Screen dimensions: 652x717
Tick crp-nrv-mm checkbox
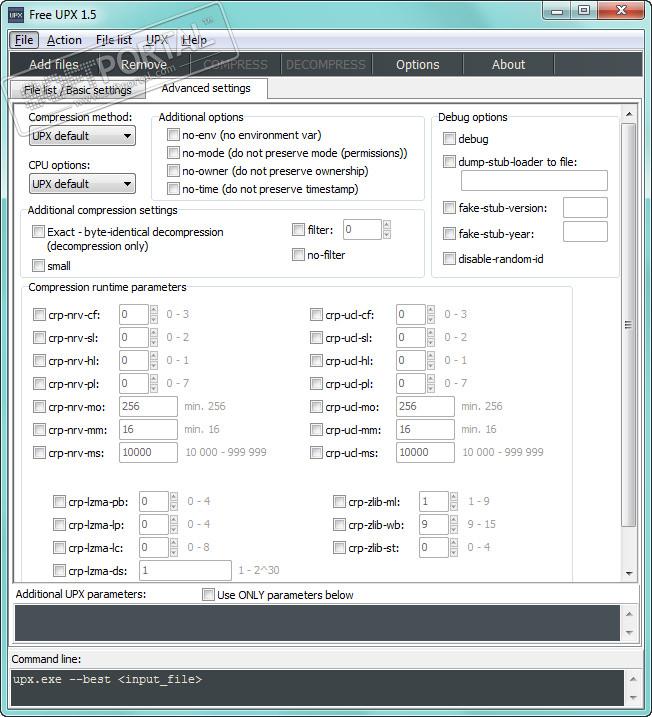point(39,429)
